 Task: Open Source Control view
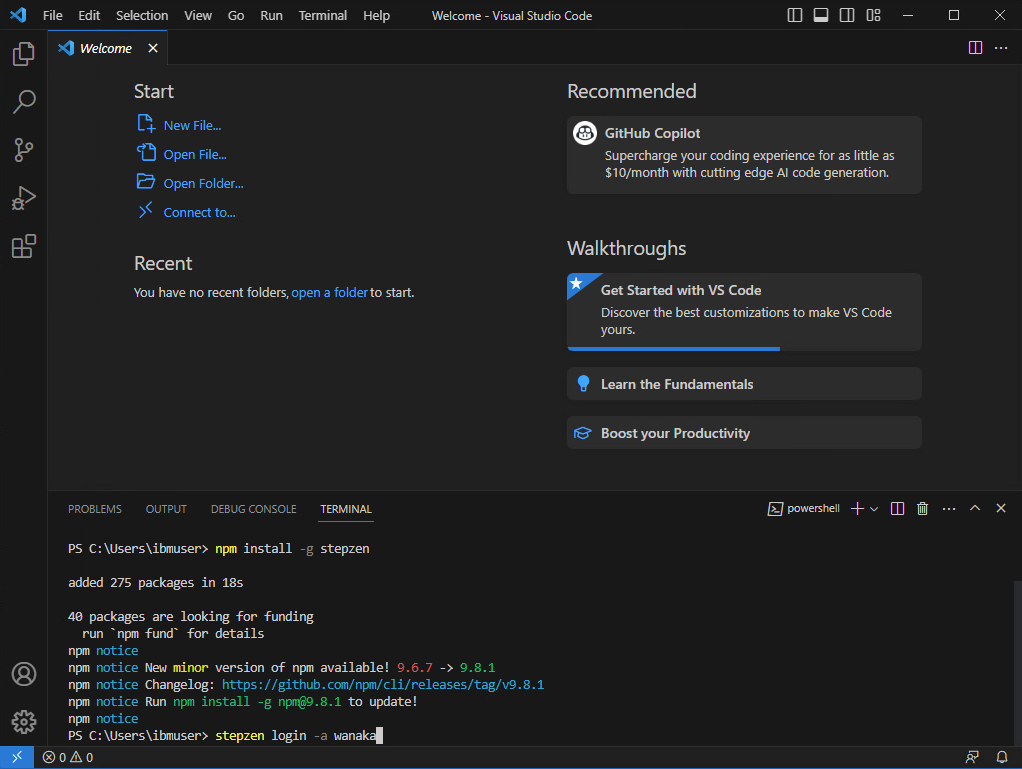24,150
